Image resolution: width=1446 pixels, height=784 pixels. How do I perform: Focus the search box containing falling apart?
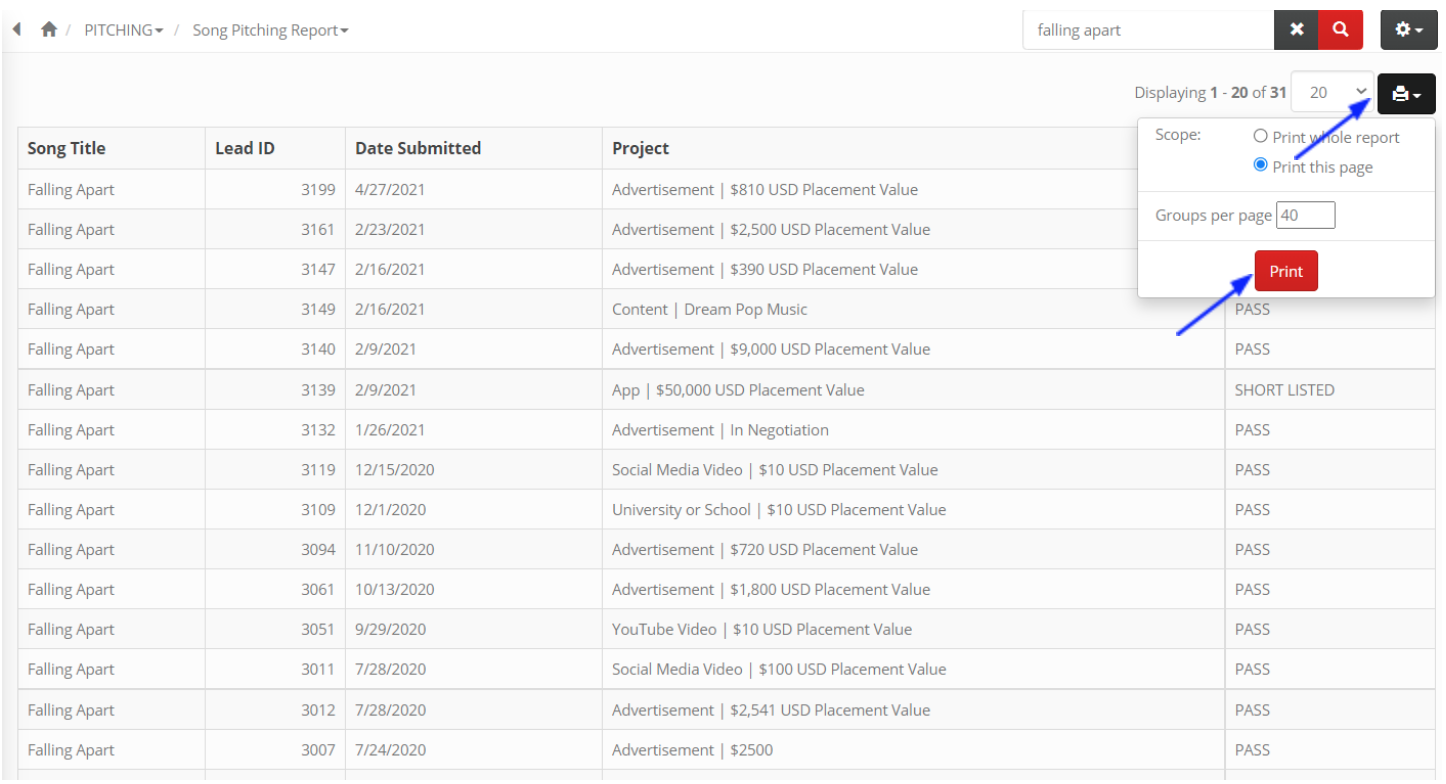coord(1148,30)
